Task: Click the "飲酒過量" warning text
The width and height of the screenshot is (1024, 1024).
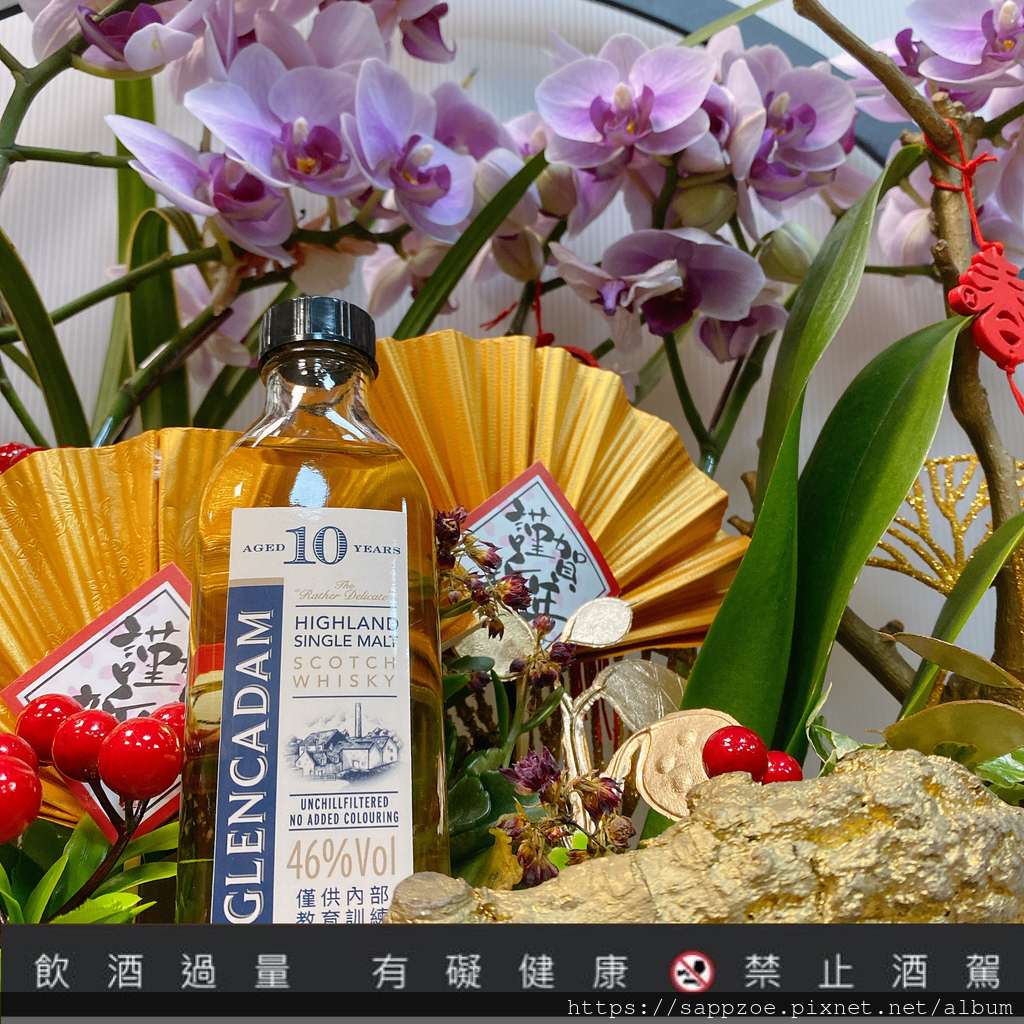Action: click(163, 971)
